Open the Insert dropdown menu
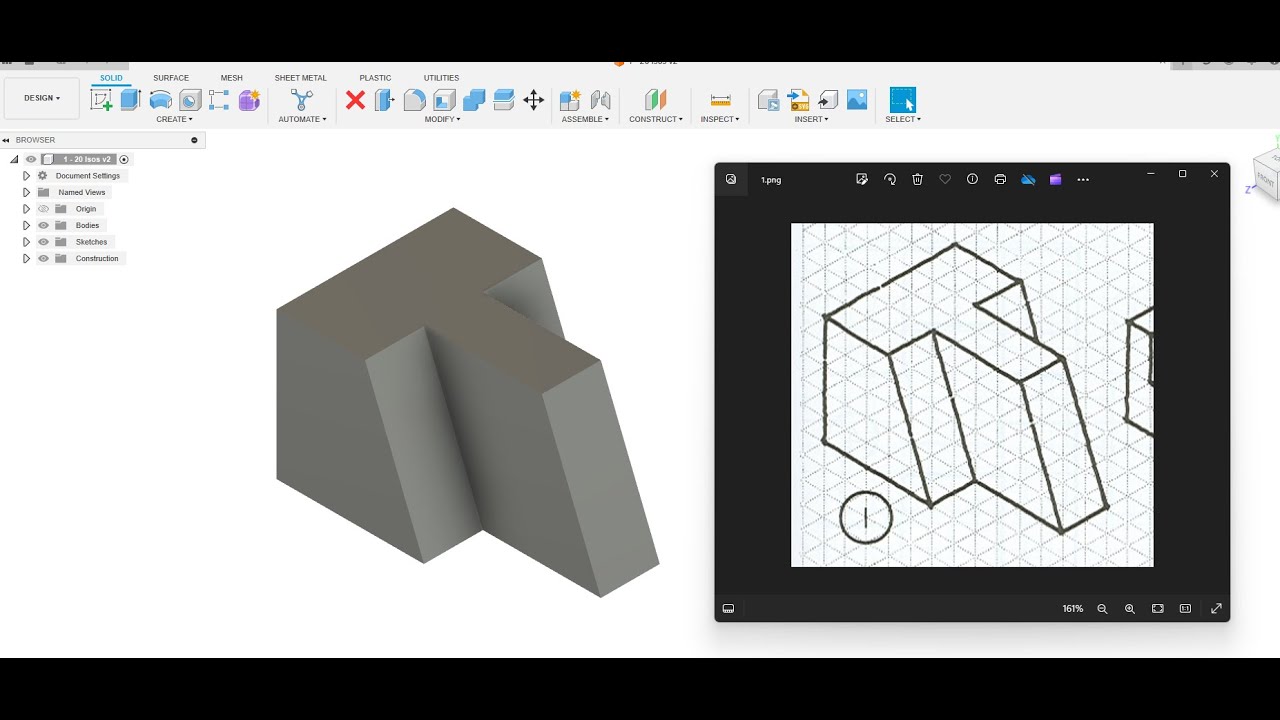Image resolution: width=1280 pixels, height=720 pixels. click(x=811, y=119)
